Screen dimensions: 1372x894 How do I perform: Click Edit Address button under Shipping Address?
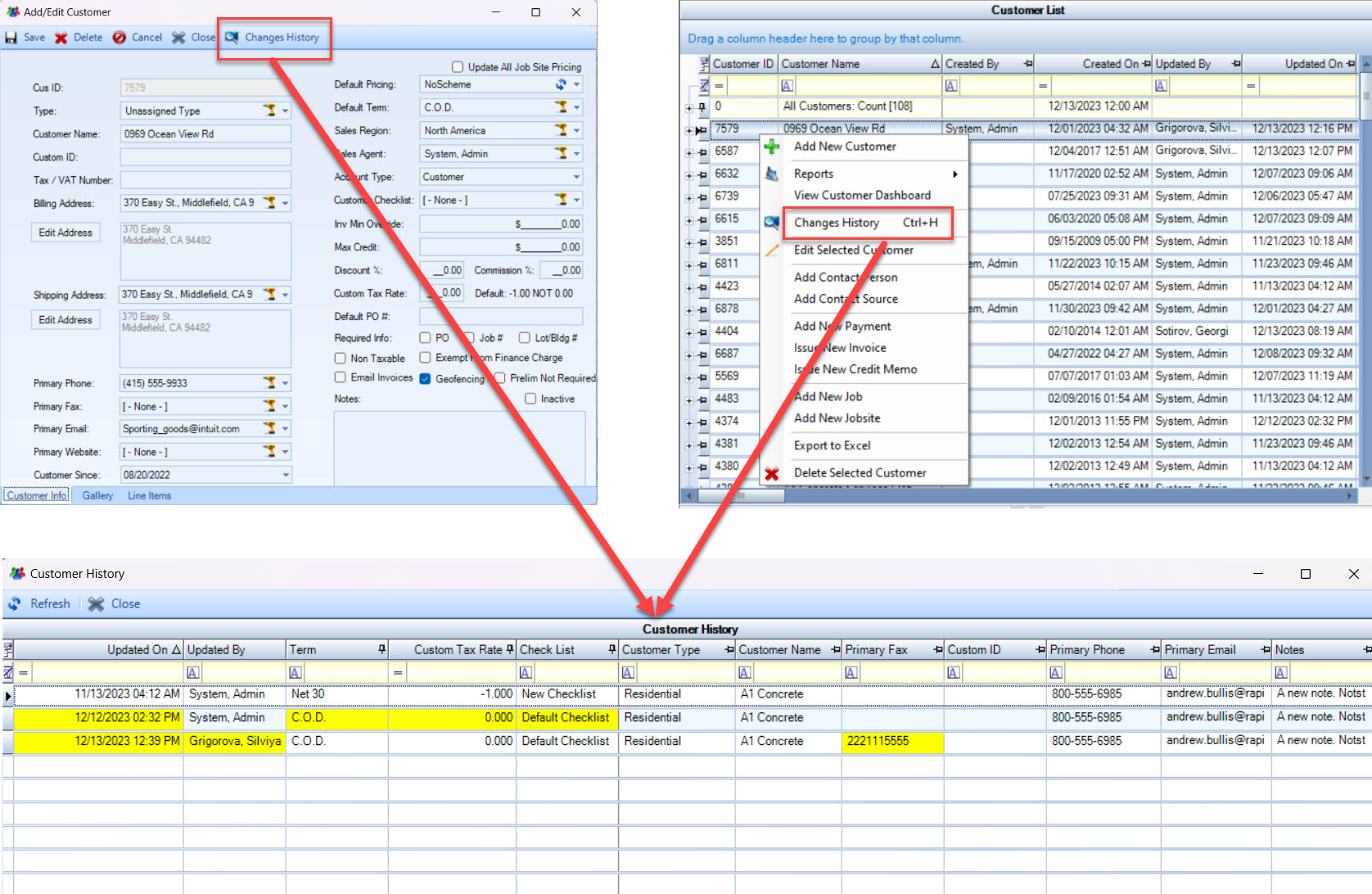tap(65, 320)
